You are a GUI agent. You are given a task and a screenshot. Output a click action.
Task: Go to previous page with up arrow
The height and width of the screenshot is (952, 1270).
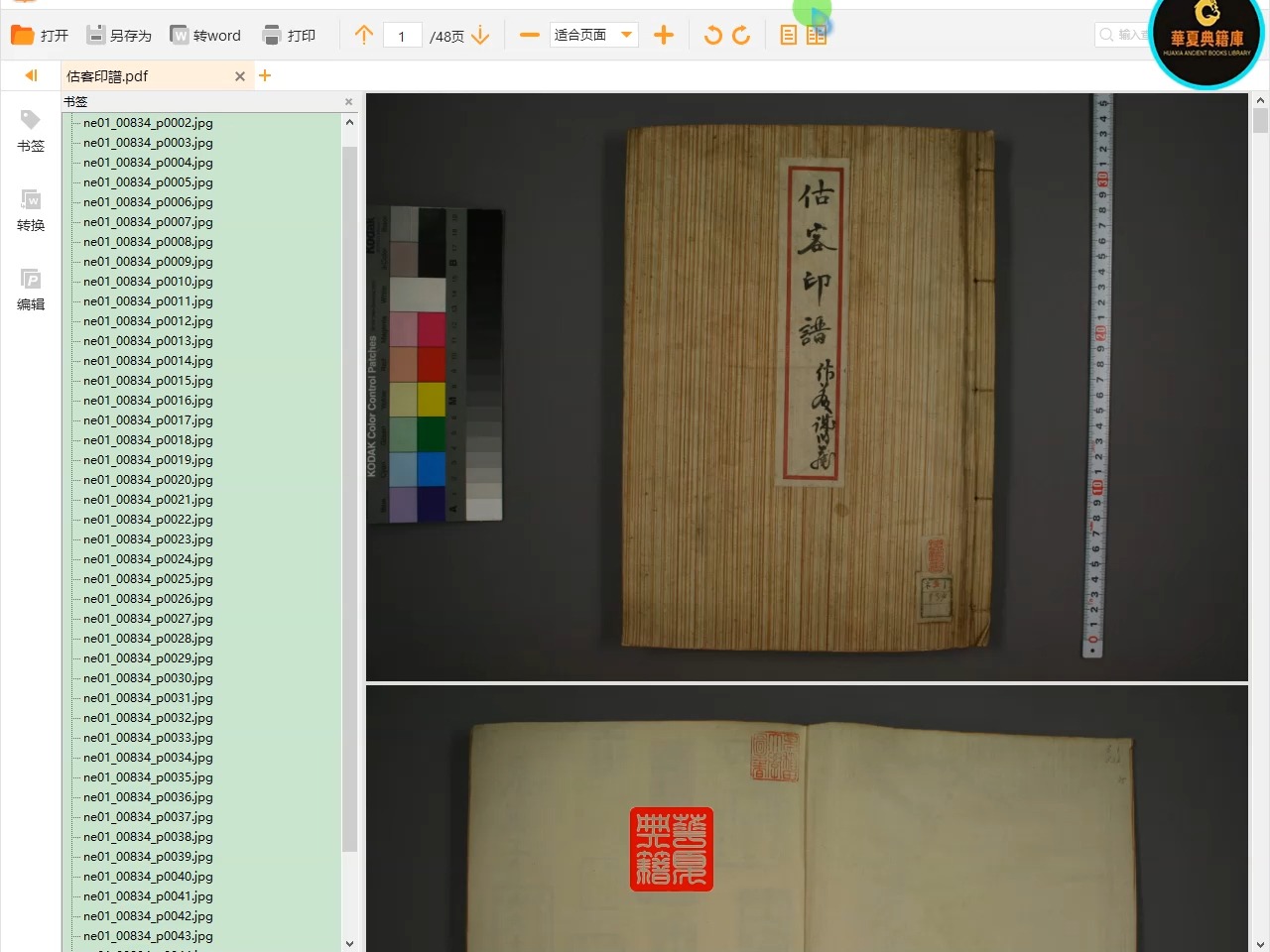point(364,36)
